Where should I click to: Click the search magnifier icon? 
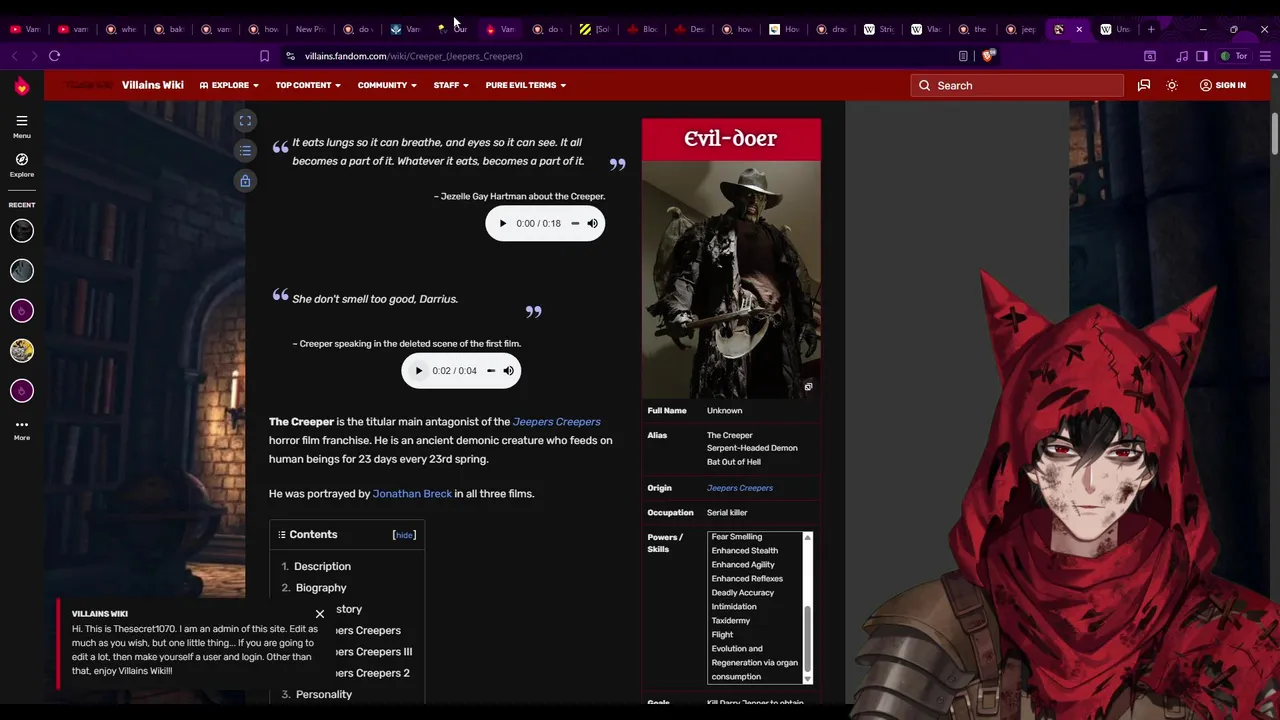pyautogui.click(x=924, y=86)
